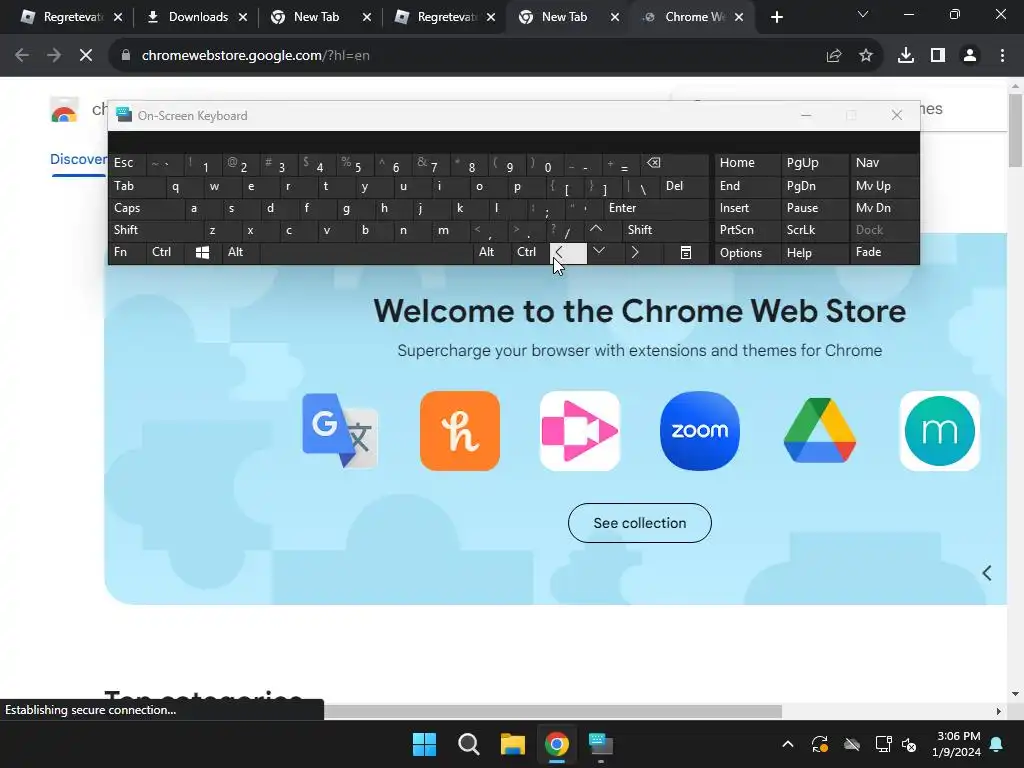1024x768 pixels.
Task: Click the horizontal scrollbar thumb
Action: [552, 711]
